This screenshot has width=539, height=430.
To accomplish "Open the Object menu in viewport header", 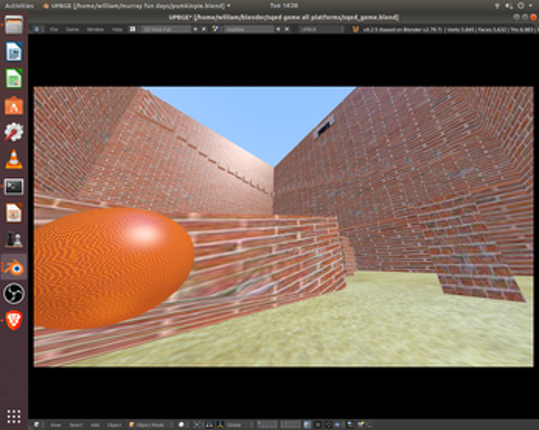I will pos(114,425).
